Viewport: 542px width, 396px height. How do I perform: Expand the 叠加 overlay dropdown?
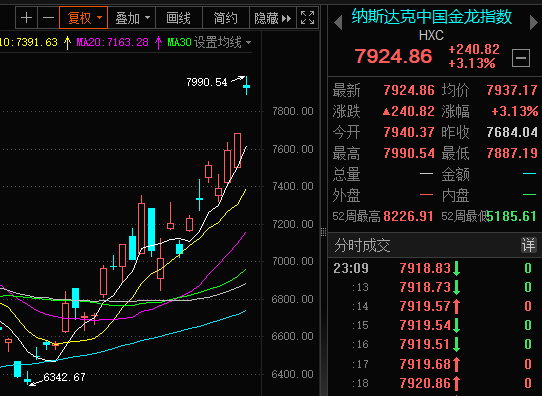[x=132, y=18]
